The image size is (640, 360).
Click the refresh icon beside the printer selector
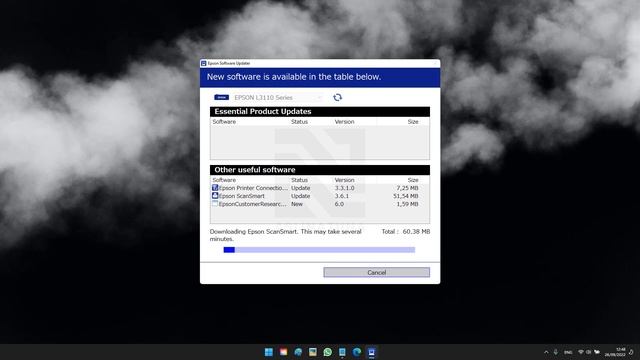click(x=337, y=98)
